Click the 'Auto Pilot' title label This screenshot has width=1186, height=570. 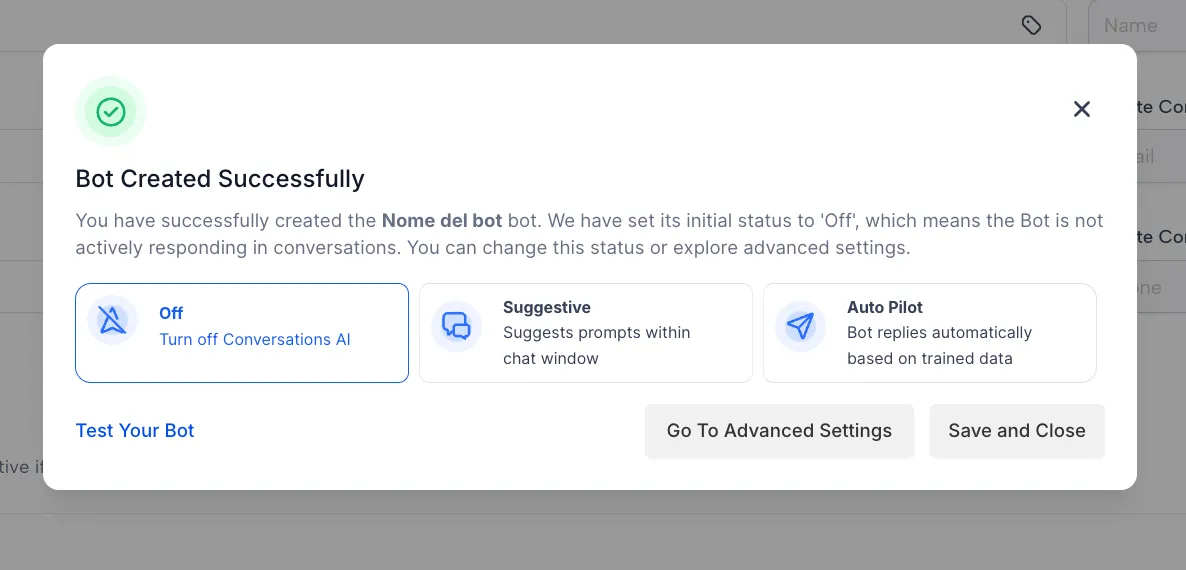coord(885,307)
